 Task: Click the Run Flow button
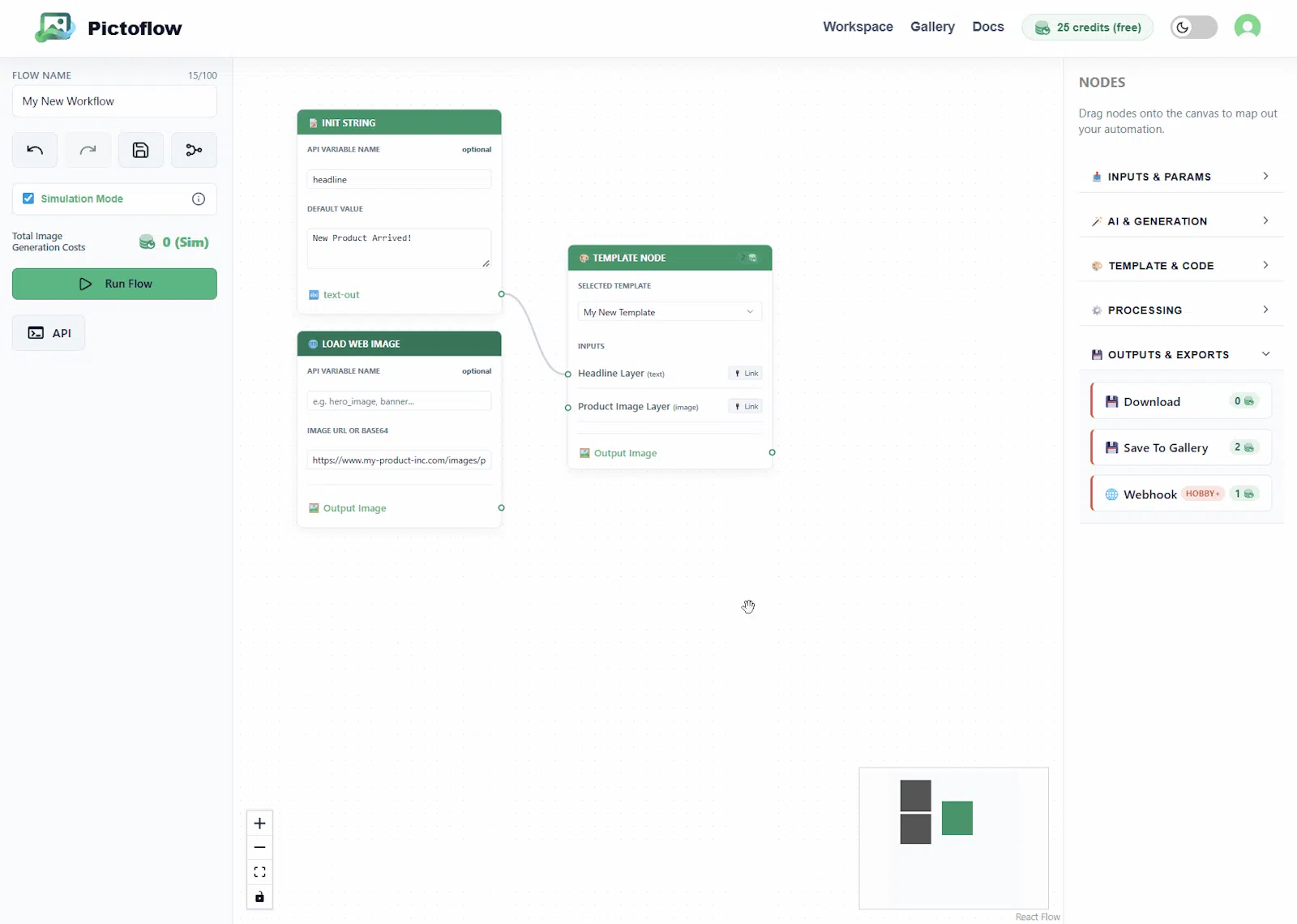point(114,284)
